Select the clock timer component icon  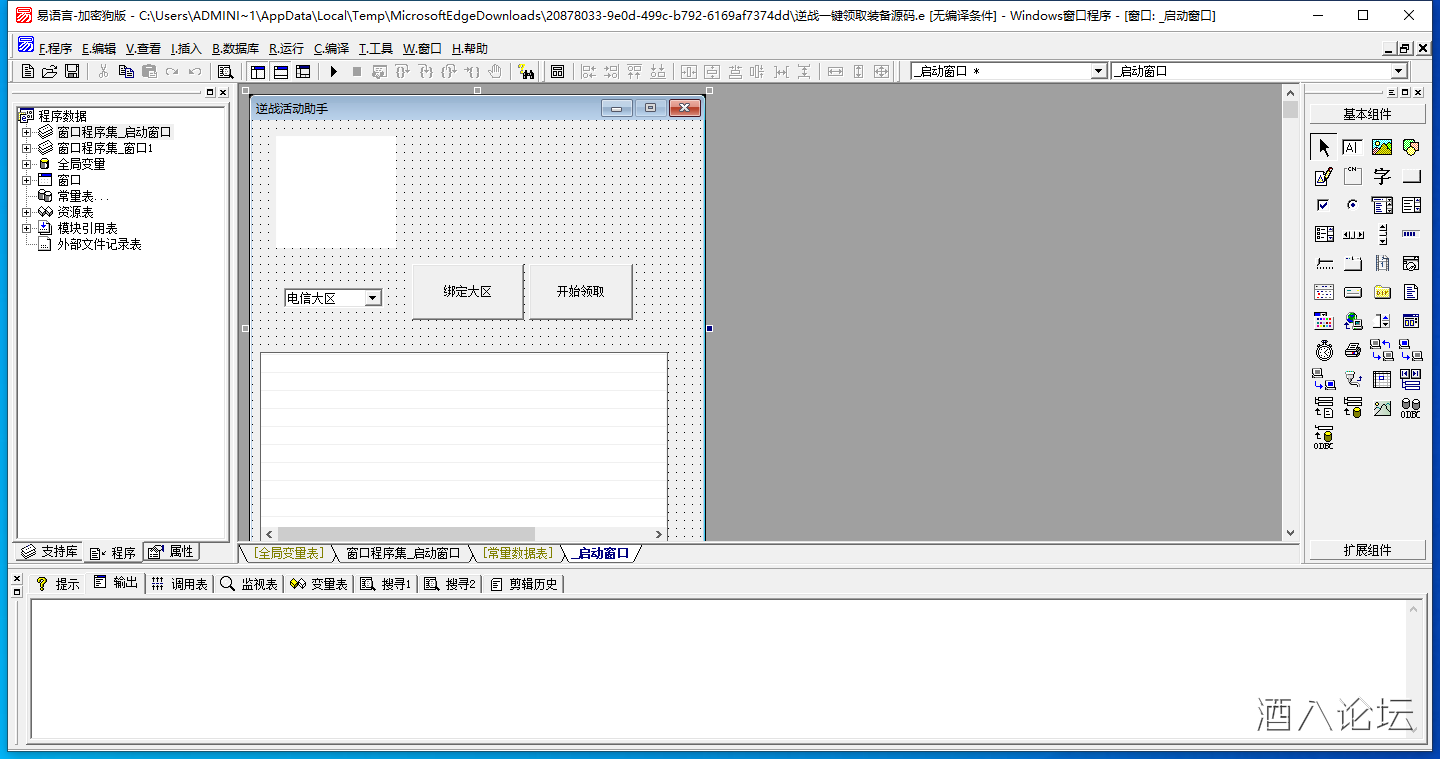(1324, 350)
